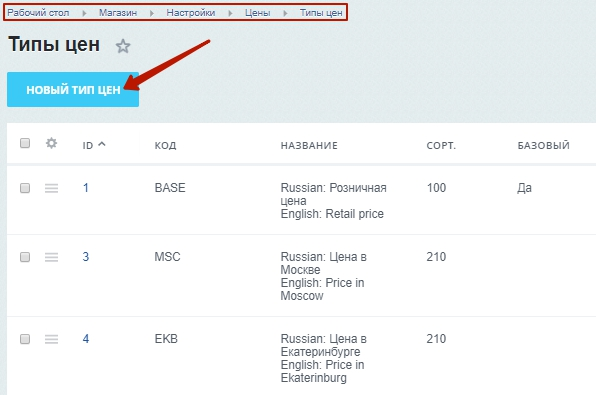The image size is (596, 395).
Task: Open price type with ID 3
Action: 86,257
